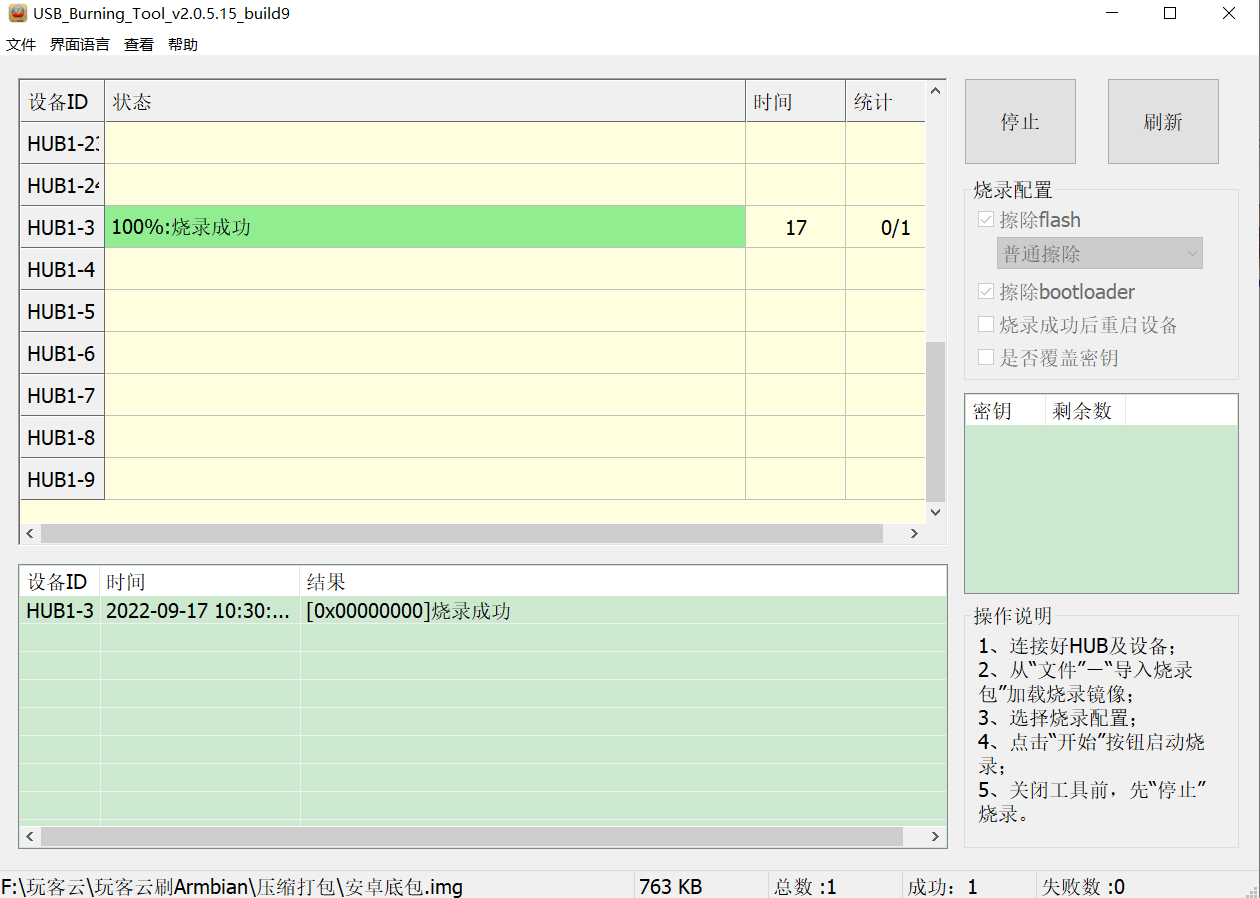Image resolution: width=1260 pixels, height=898 pixels.
Task: Click the USB Burning Tool app icon in title bar
Action: (x=16, y=14)
